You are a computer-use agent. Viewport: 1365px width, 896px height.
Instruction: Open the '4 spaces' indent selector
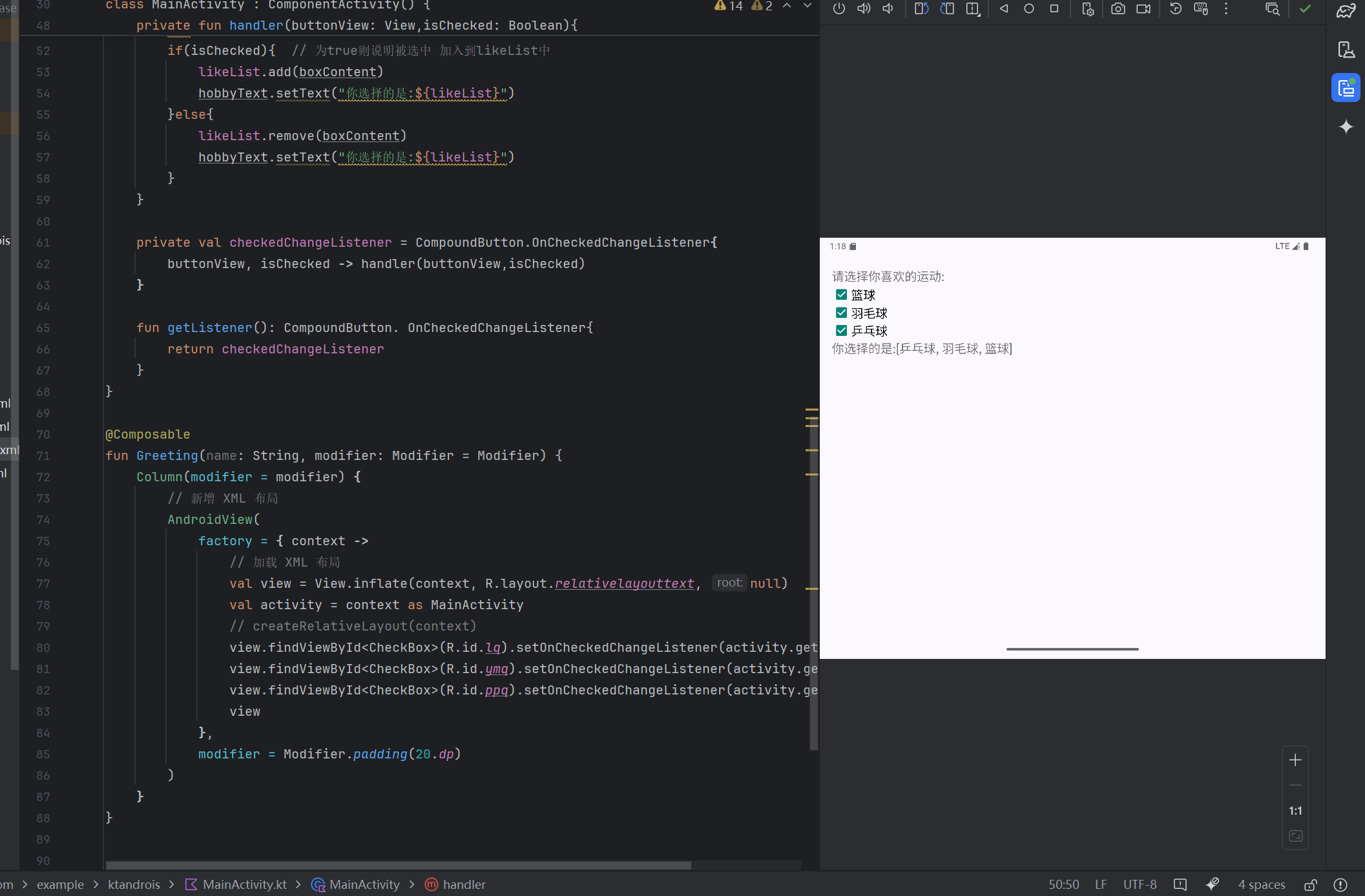point(1261,884)
